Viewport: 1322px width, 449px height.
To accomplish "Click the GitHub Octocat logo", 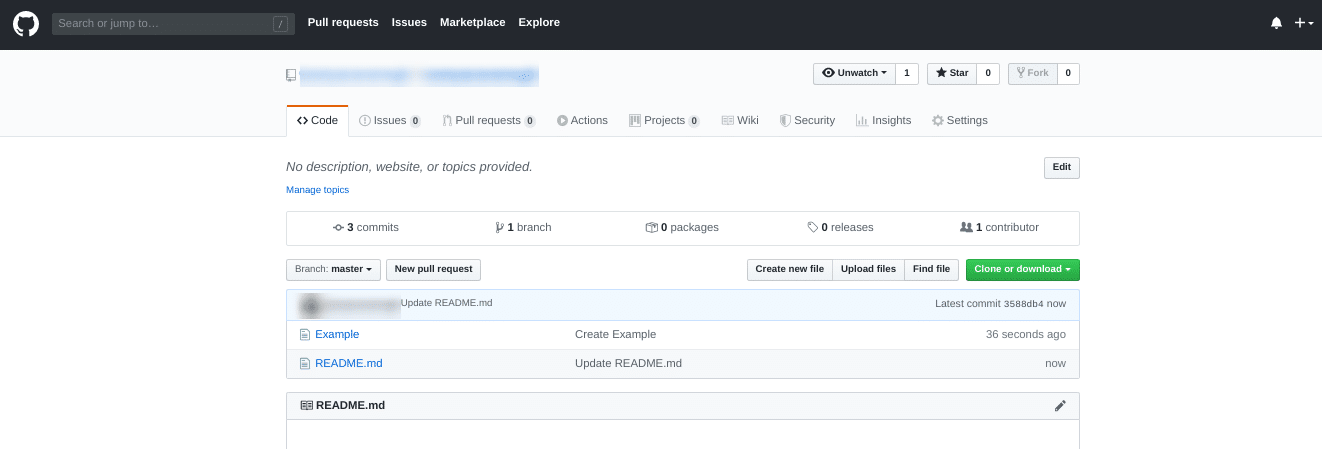I will pyautogui.click(x=25, y=22).
